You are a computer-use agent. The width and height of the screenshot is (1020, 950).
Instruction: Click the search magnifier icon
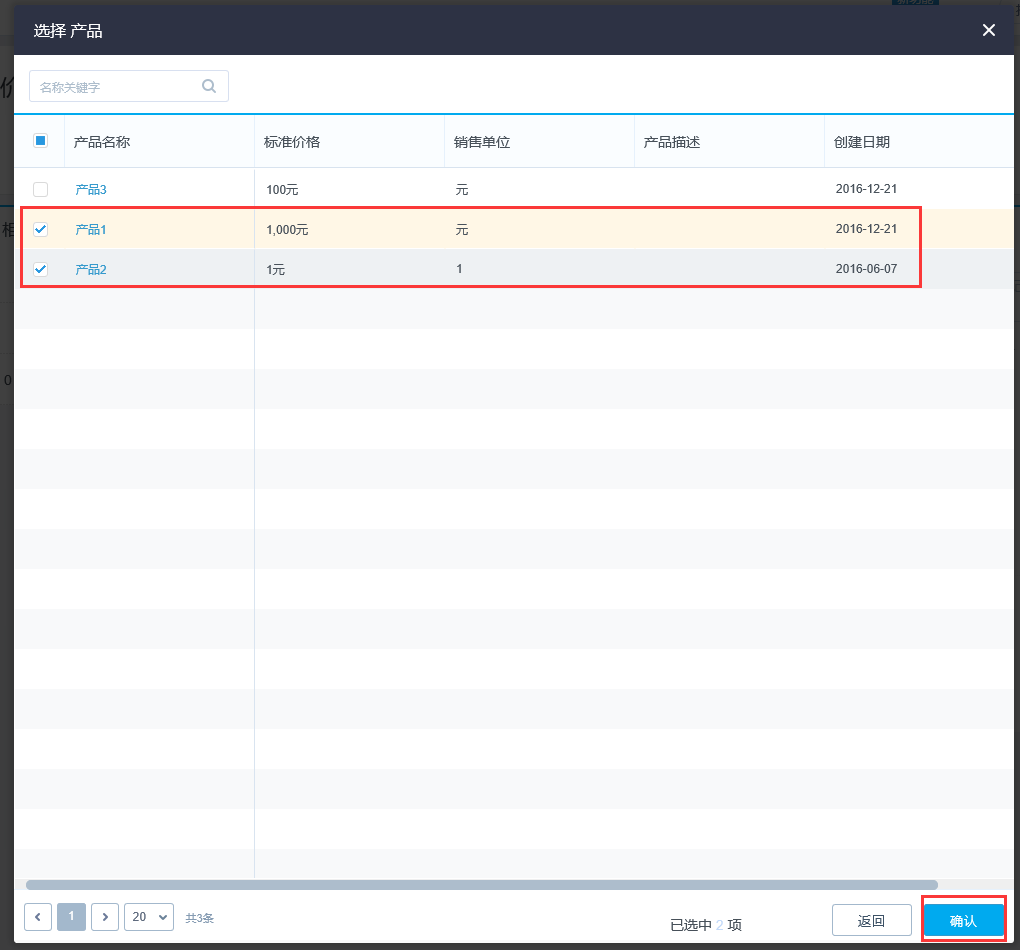pyautogui.click(x=209, y=86)
